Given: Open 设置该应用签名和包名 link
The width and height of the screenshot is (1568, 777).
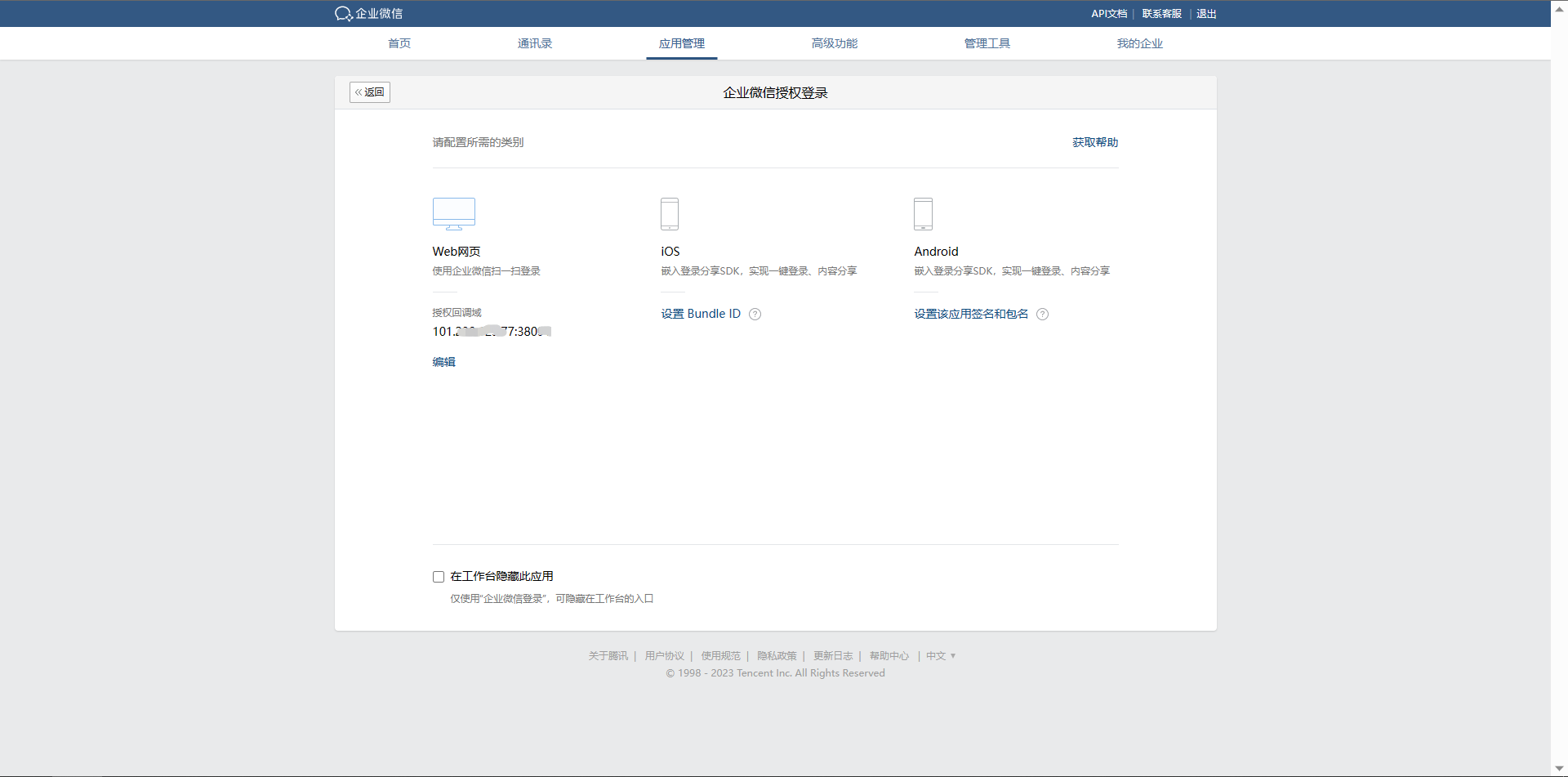Looking at the screenshot, I should (x=971, y=314).
